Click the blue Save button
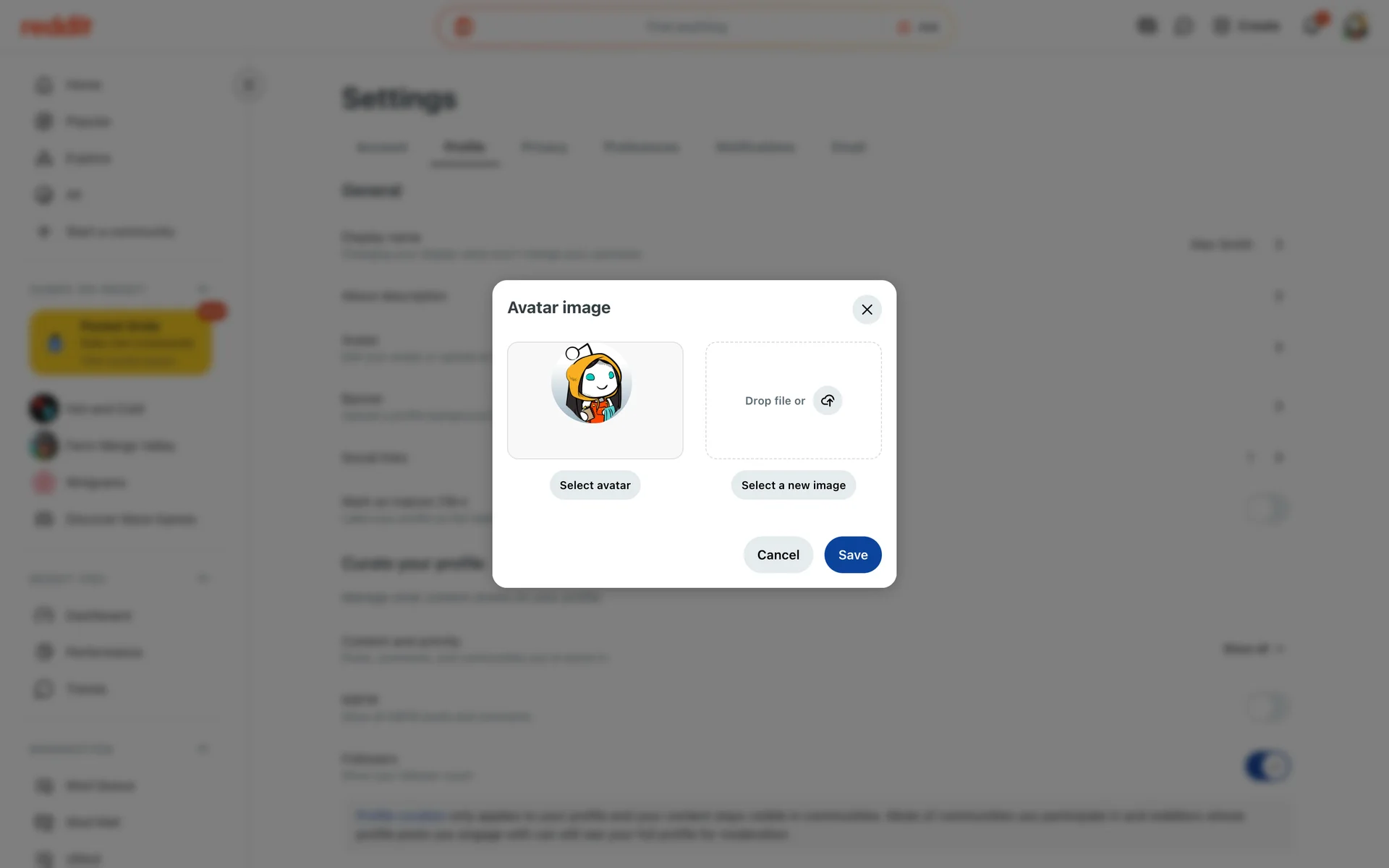Image resolution: width=1389 pixels, height=868 pixels. [853, 555]
